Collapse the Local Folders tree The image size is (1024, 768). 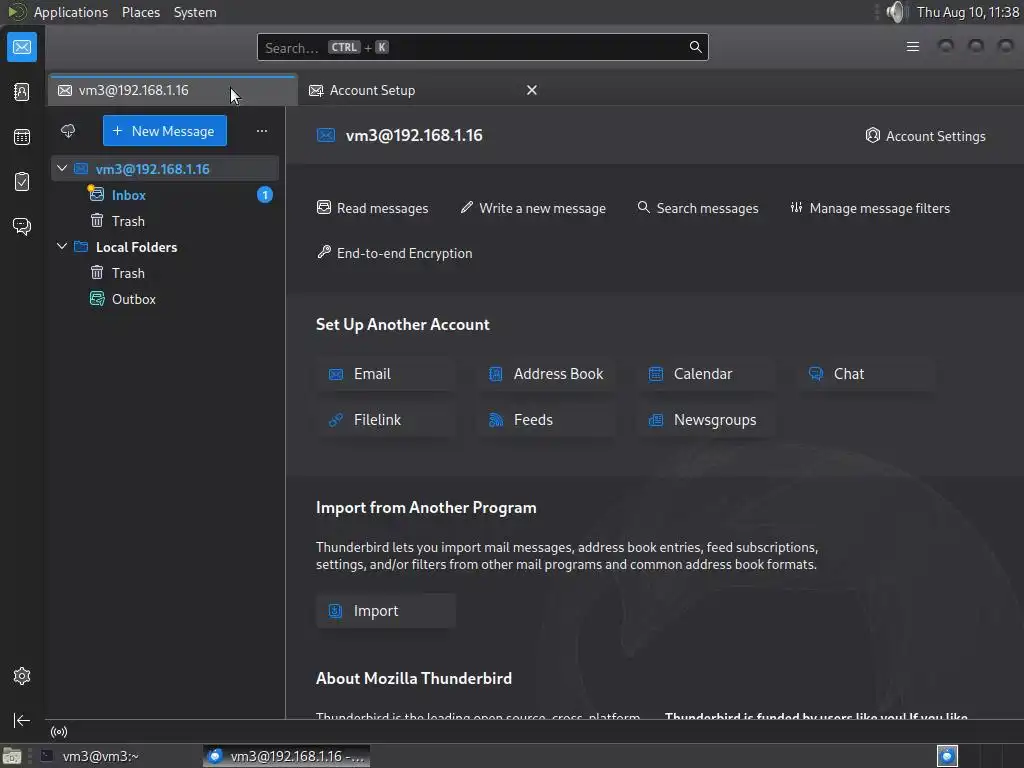pos(62,246)
